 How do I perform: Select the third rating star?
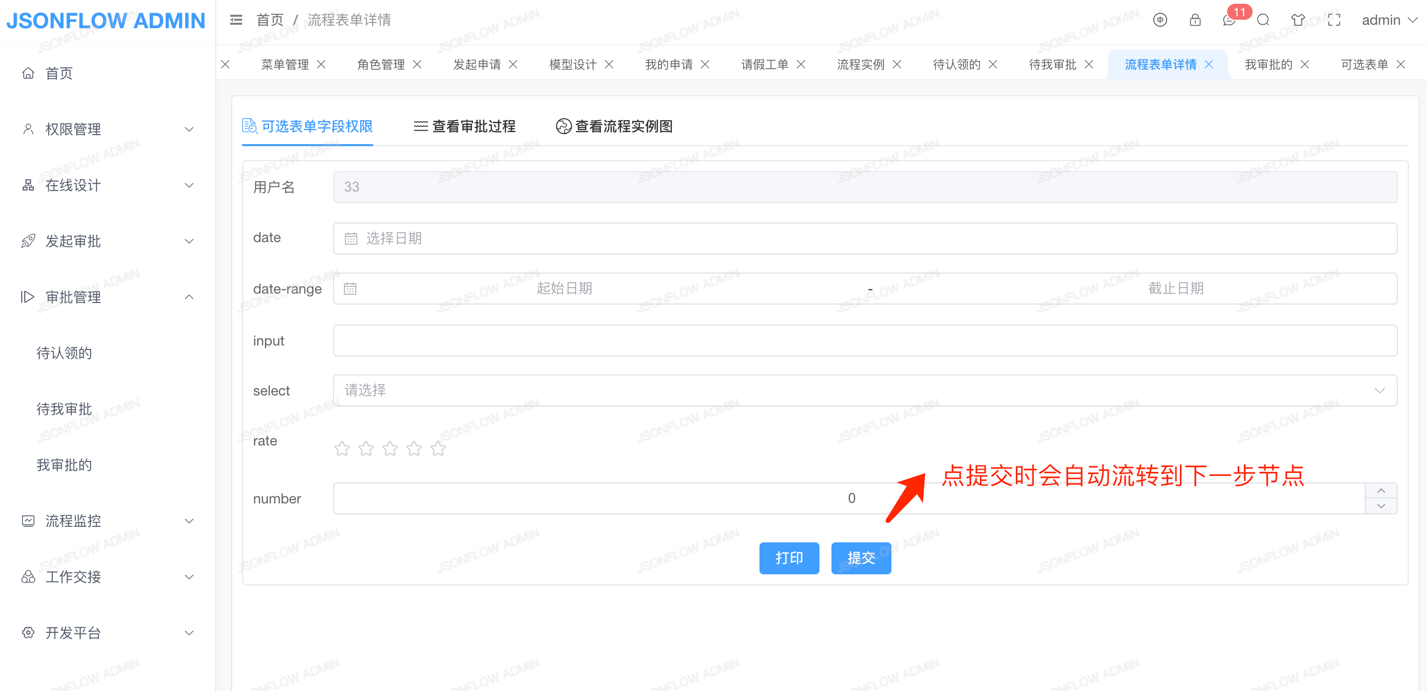tap(390, 449)
